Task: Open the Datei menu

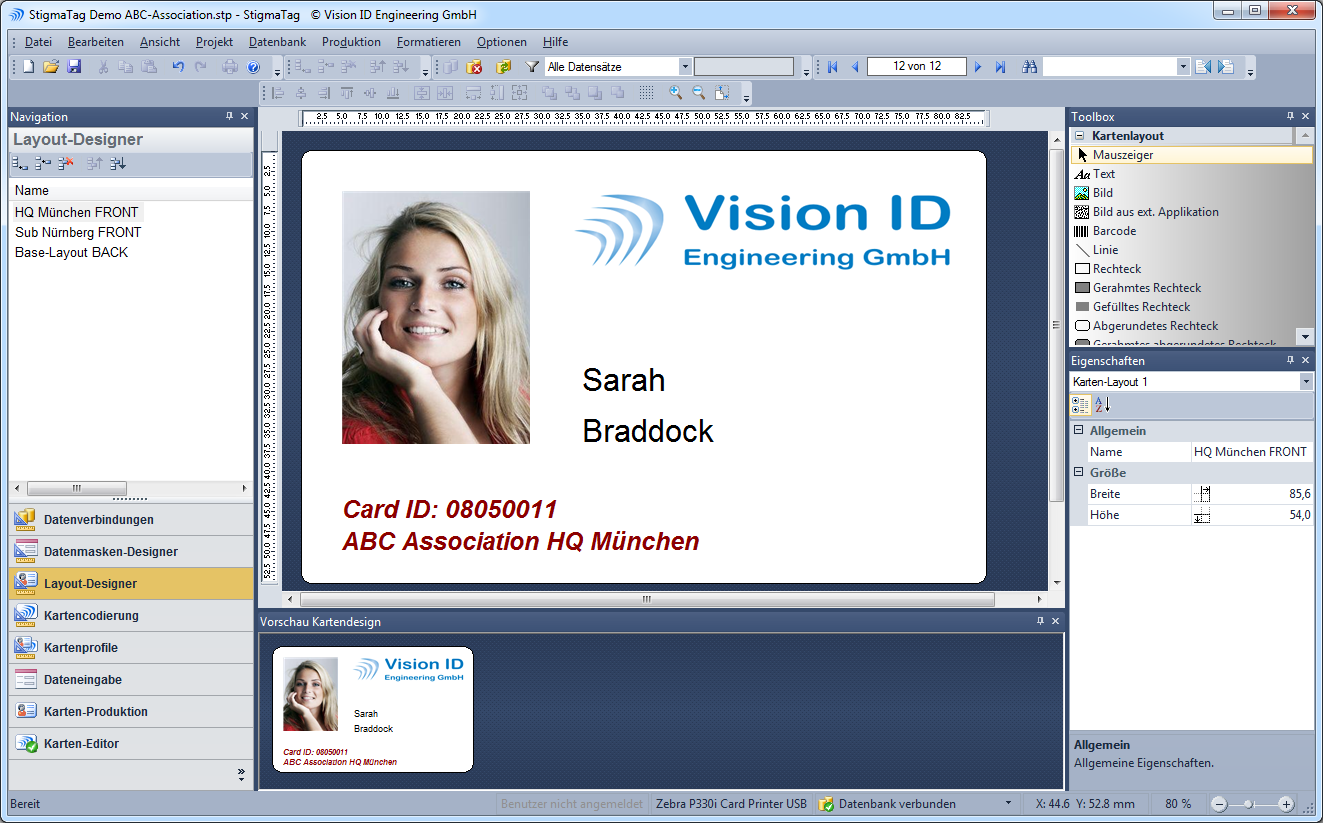Action: pyautogui.click(x=38, y=42)
